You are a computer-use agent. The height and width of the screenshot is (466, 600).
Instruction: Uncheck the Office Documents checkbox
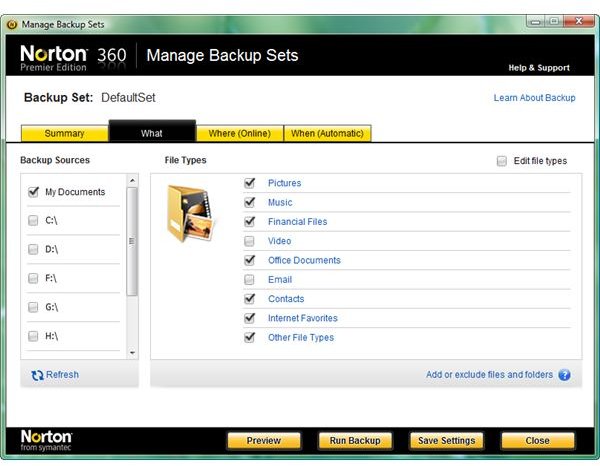click(x=249, y=260)
